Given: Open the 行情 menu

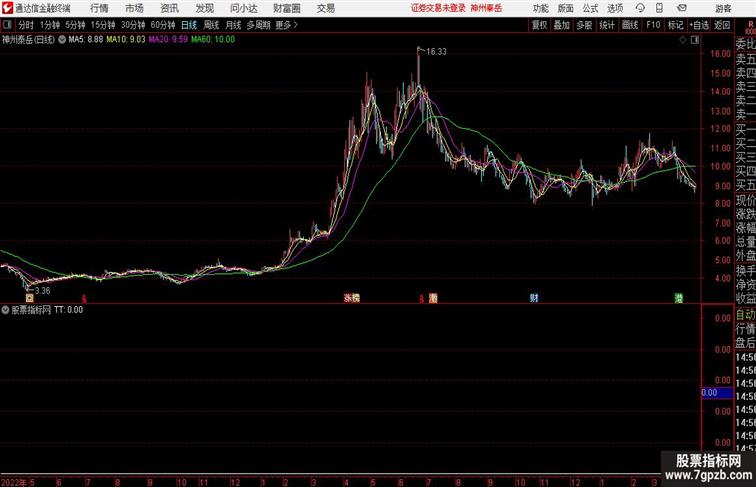Looking at the screenshot, I should point(99,8).
